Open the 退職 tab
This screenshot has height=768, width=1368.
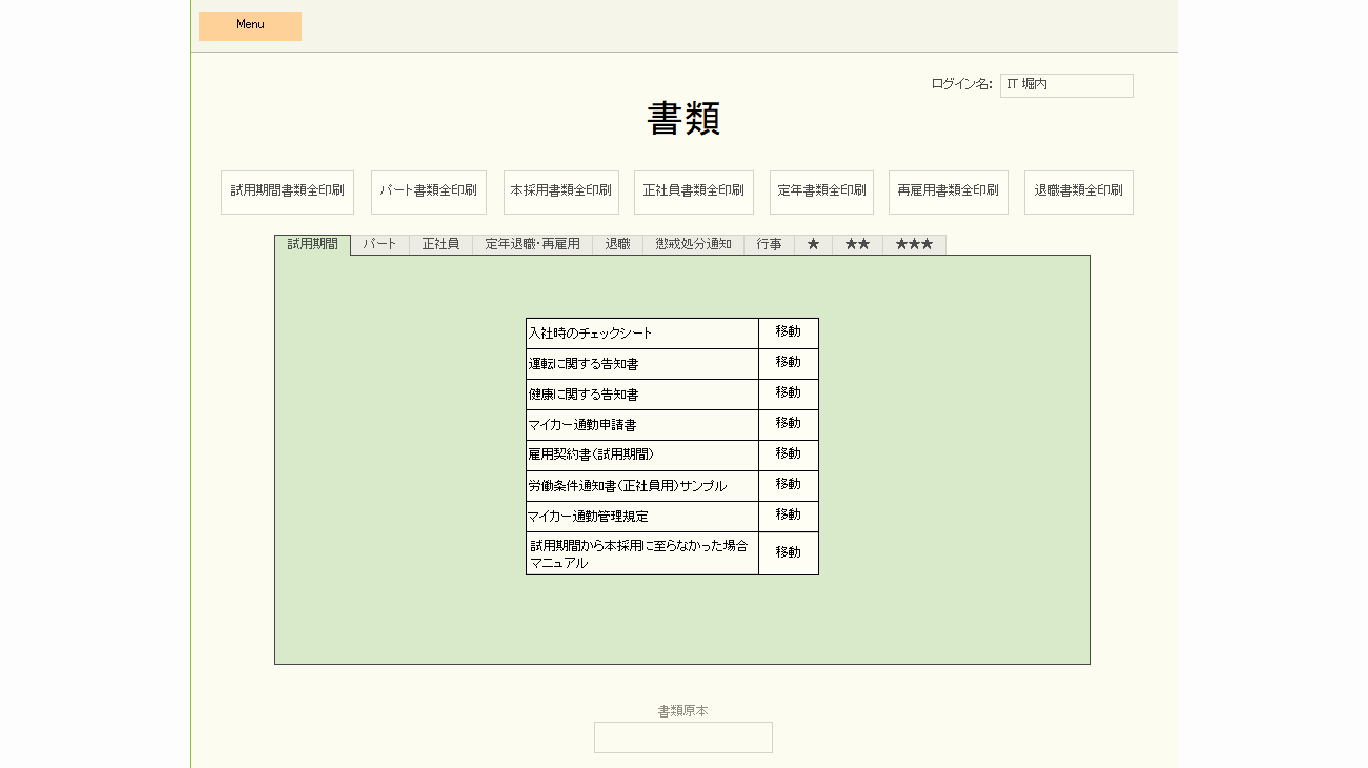pos(618,245)
